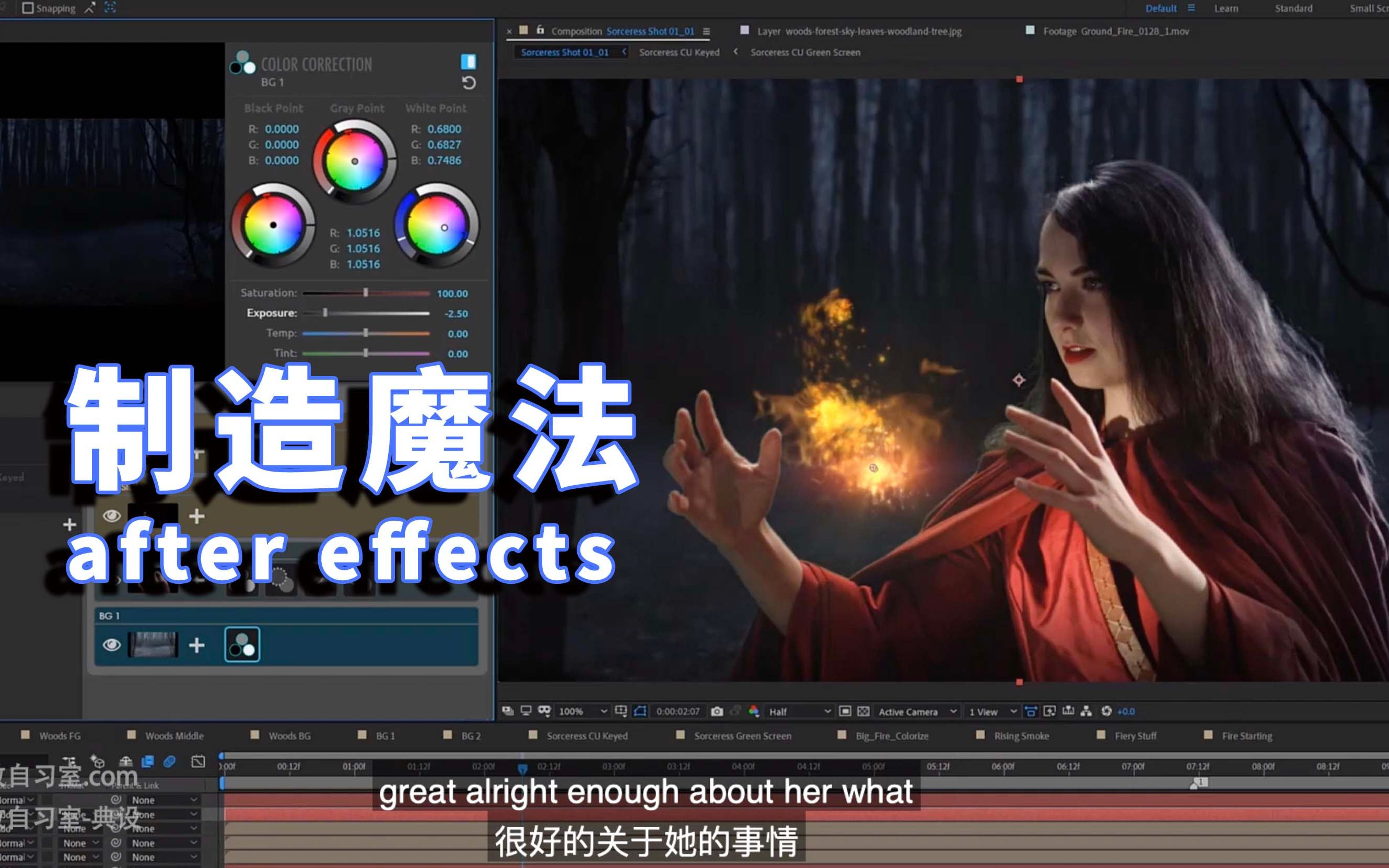
Task: Open the Half resolution dropdown
Action: 800,712
